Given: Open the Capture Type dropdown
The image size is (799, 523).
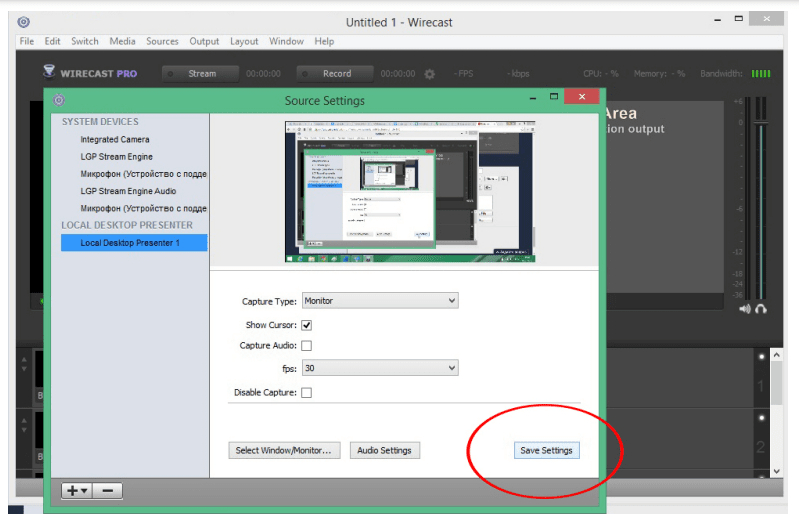Looking at the screenshot, I should pyautogui.click(x=380, y=301).
